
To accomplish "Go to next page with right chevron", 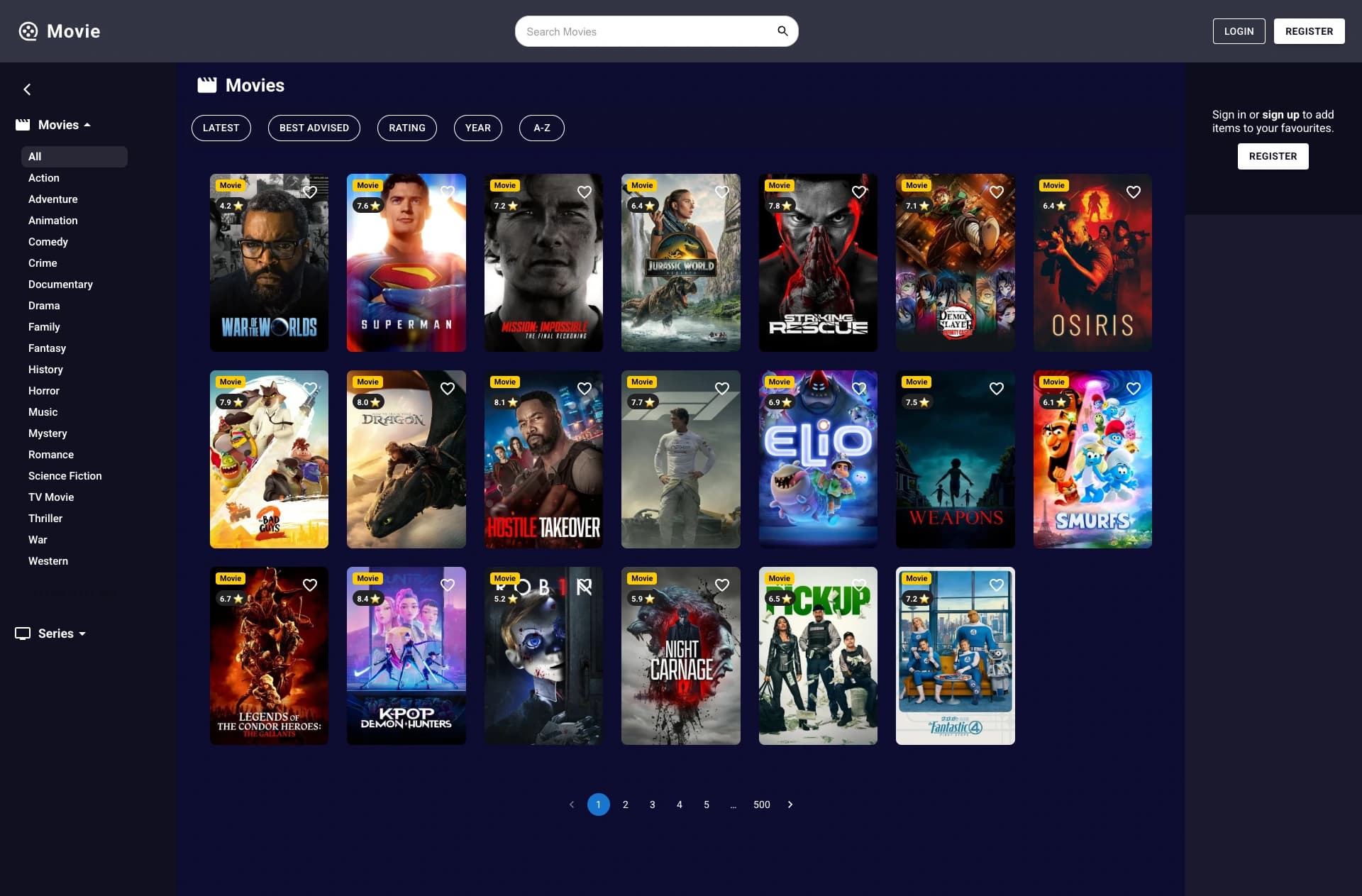I will pyautogui.click(x=790, y=804).
